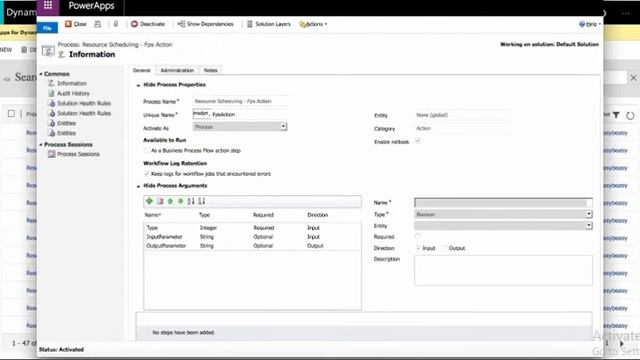Click the argument Name input field
640x360 pixels.
click(x=503, y=202)
